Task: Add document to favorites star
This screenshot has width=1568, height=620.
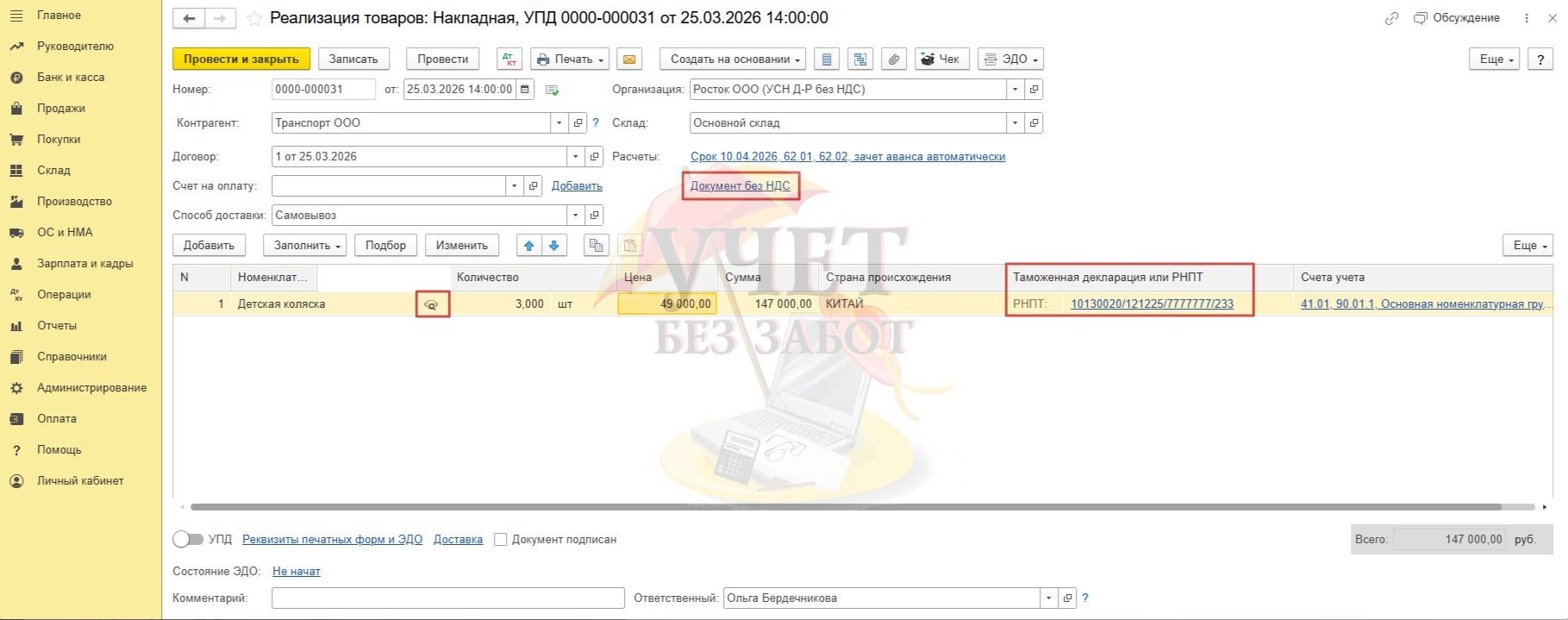Action: click(x=254, y=18)
